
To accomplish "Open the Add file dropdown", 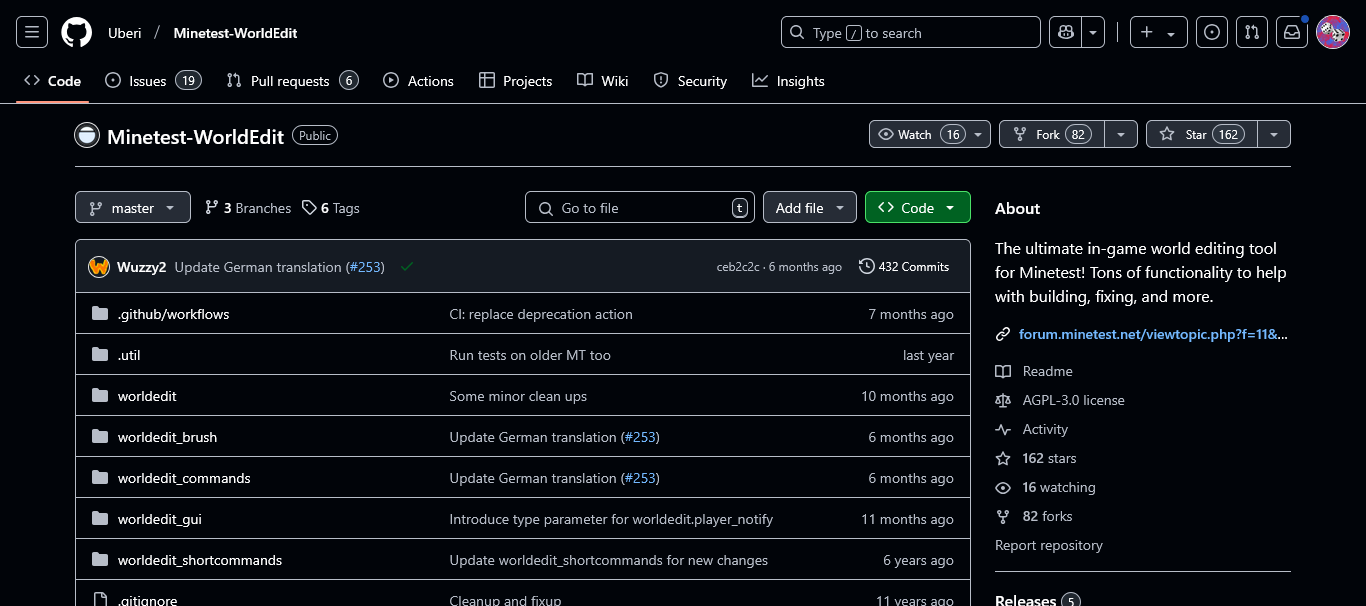I will tap(810, 208).
